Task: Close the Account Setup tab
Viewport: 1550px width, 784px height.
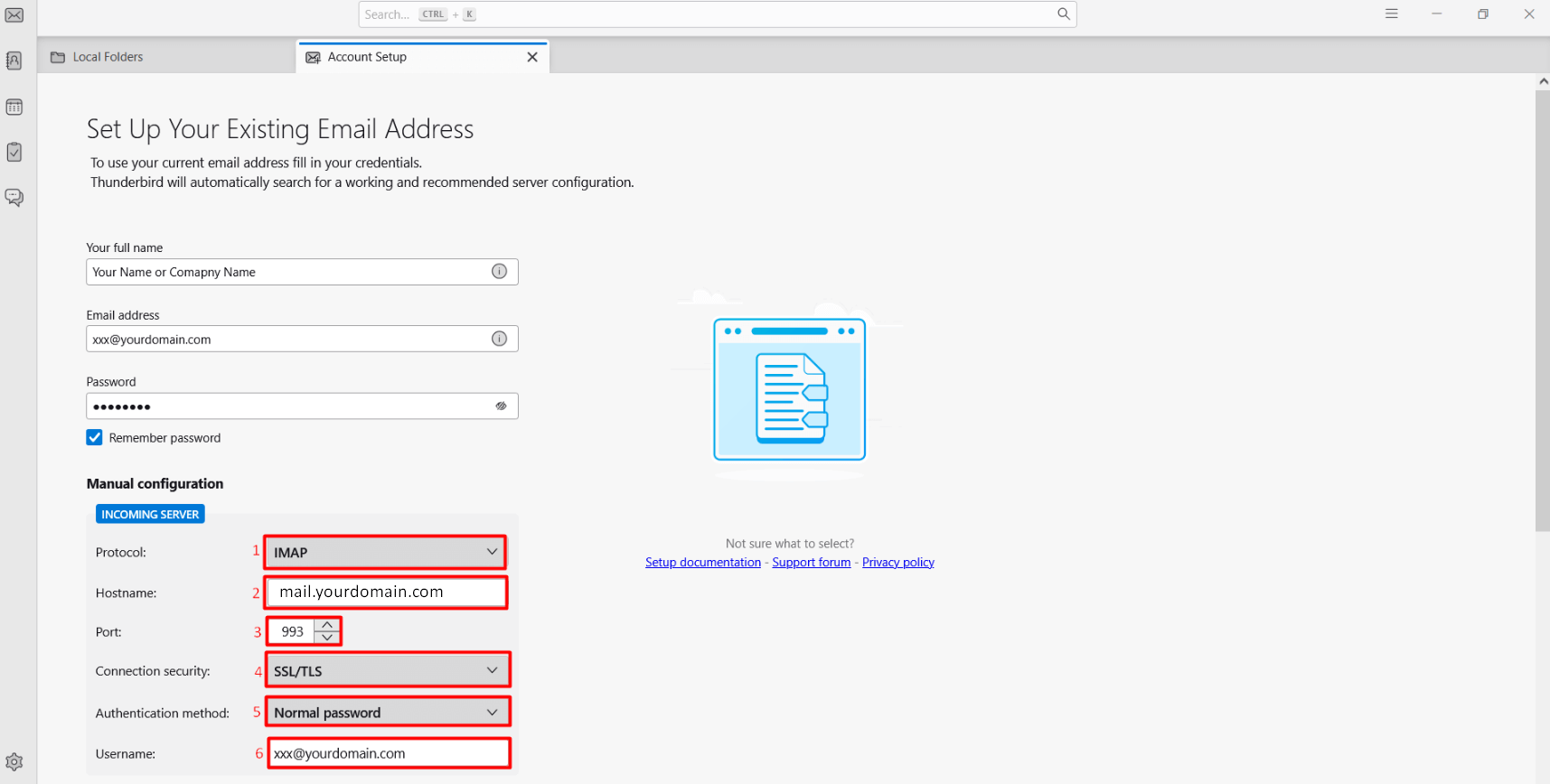Action: pos(532,57)
